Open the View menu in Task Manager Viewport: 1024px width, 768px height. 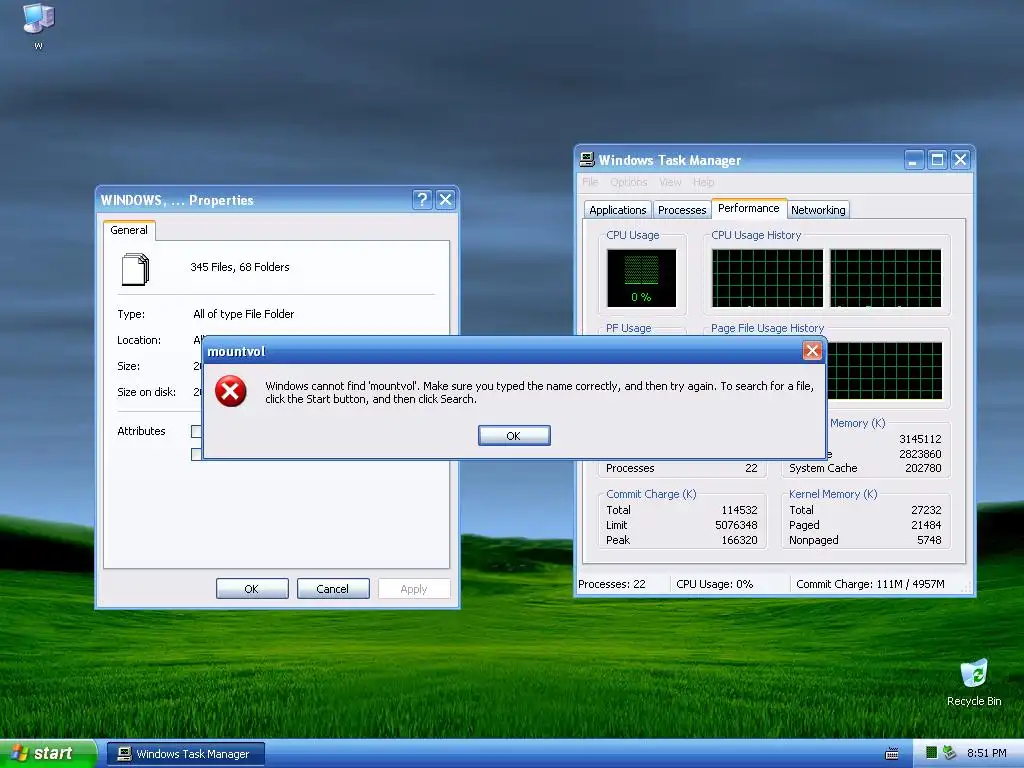tap(670, 182)
